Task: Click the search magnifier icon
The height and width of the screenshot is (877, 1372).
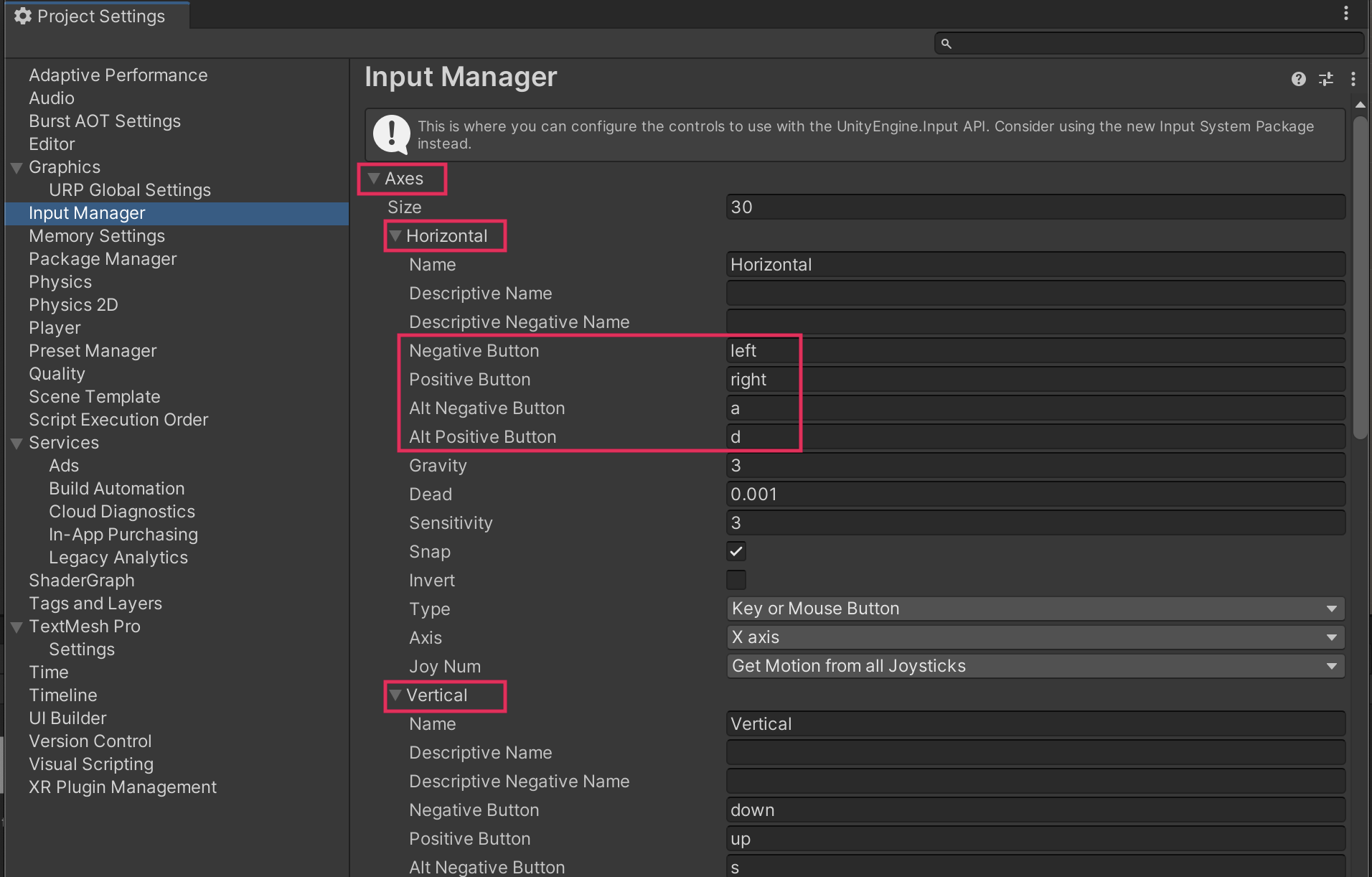Action: coord(946,44)
